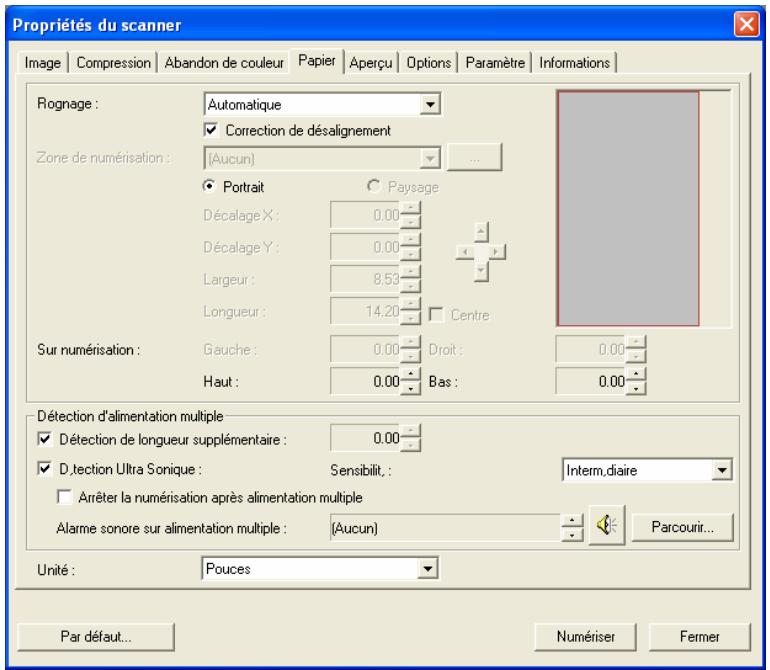Viewport: 770px width, 670px height.
Task: Switch to the Options tab
Action: (x=428, y=63)
